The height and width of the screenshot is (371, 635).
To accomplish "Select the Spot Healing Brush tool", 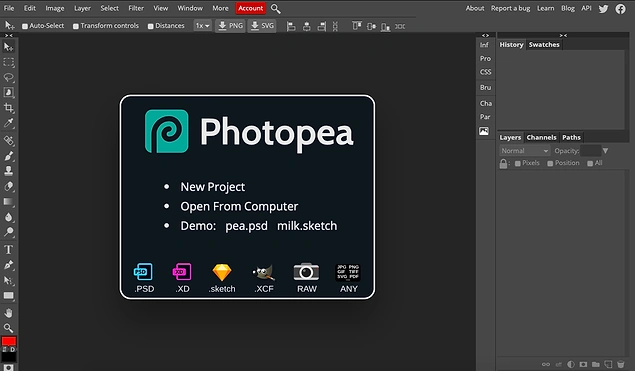I will point(9,141).
